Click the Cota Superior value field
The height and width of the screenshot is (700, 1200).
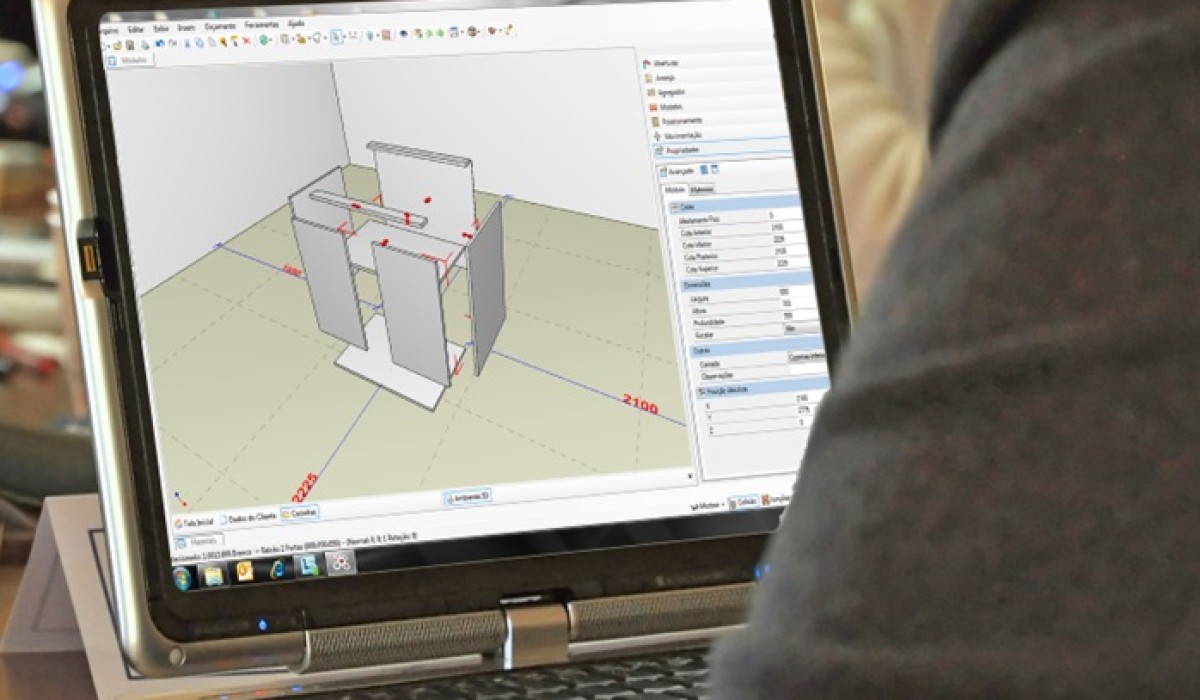(792, 263)
